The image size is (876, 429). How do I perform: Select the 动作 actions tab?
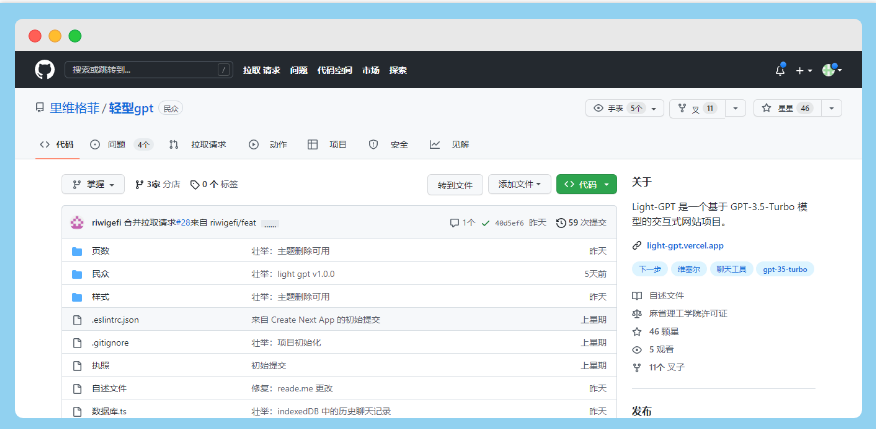[268, 145]
